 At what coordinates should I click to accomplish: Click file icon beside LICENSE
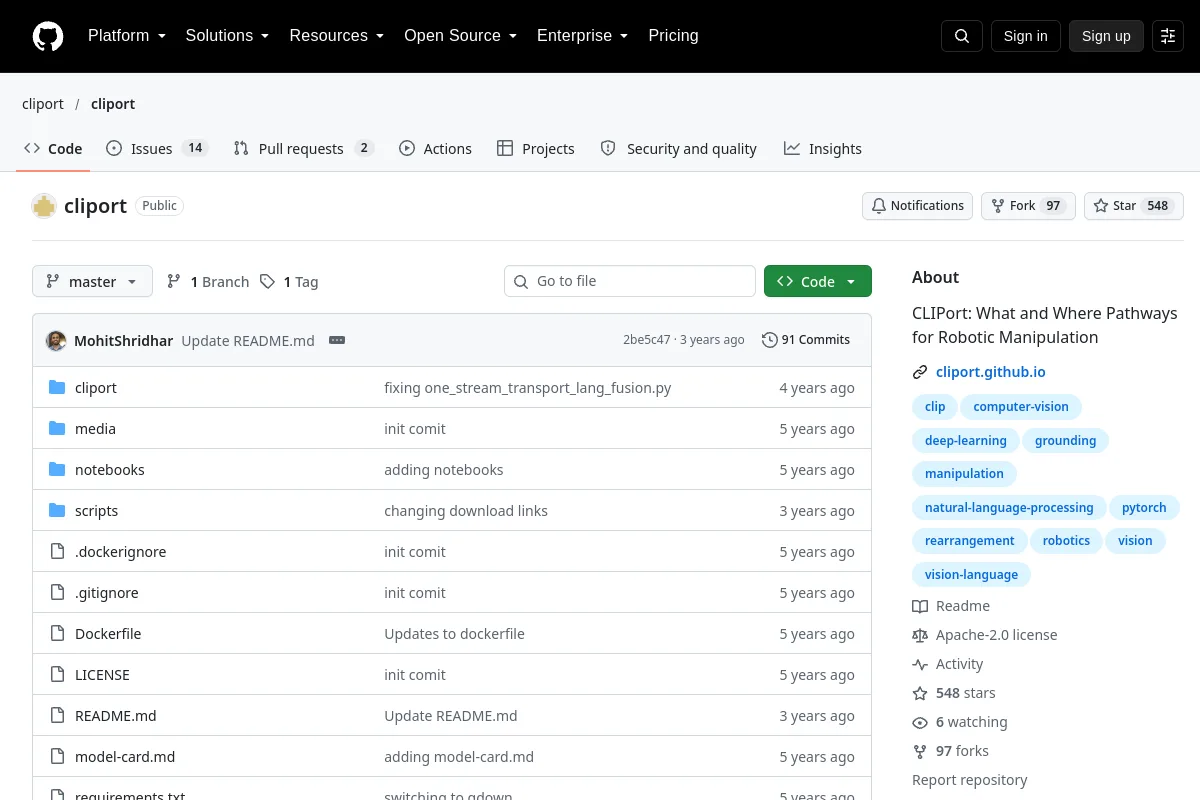pos(57,675)
